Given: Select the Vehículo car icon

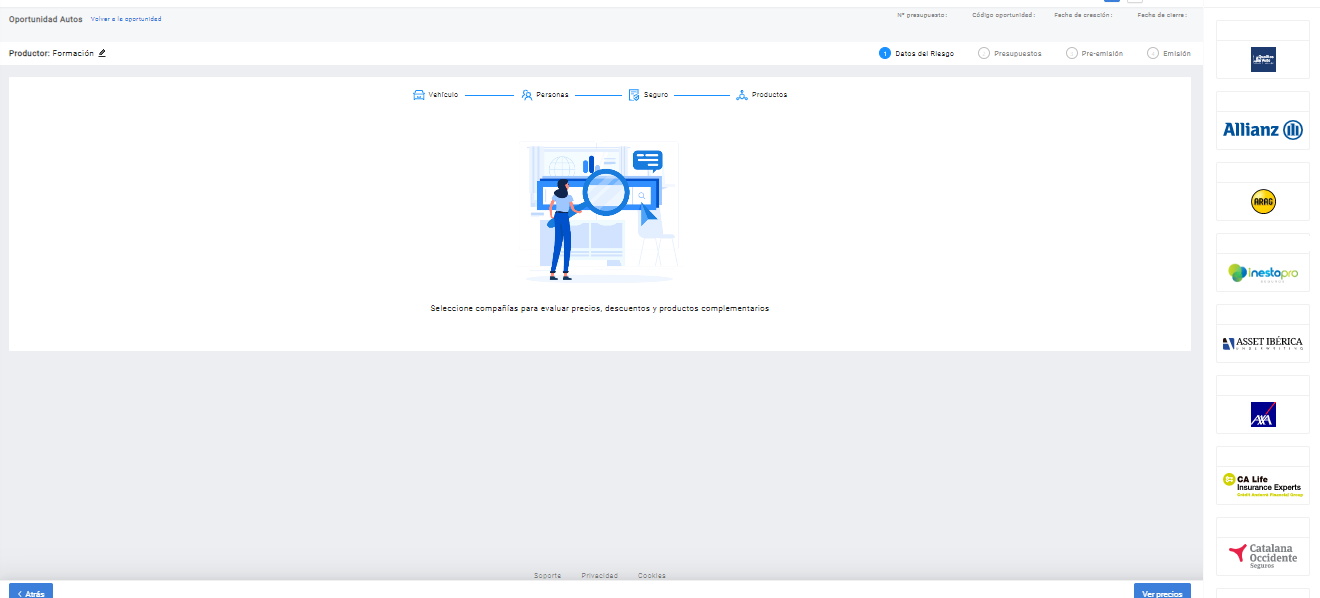Looking at the screenshot, I should pyautogui.click(x=419, y=95).
